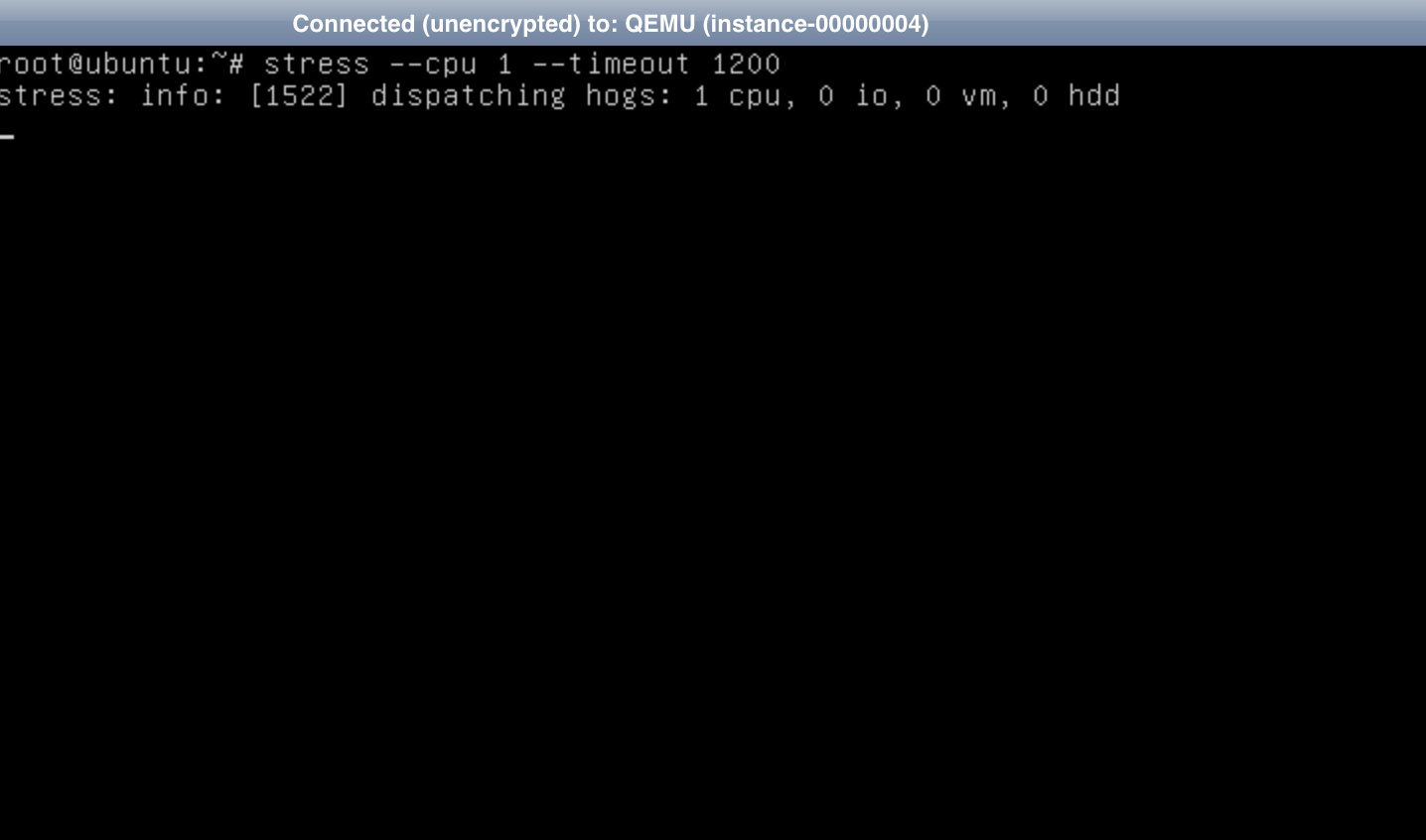Click the 'instance-00000004' name in title bar
Image resolution: width=1426 pixels, height=840 pixels.
coord(815,24)
